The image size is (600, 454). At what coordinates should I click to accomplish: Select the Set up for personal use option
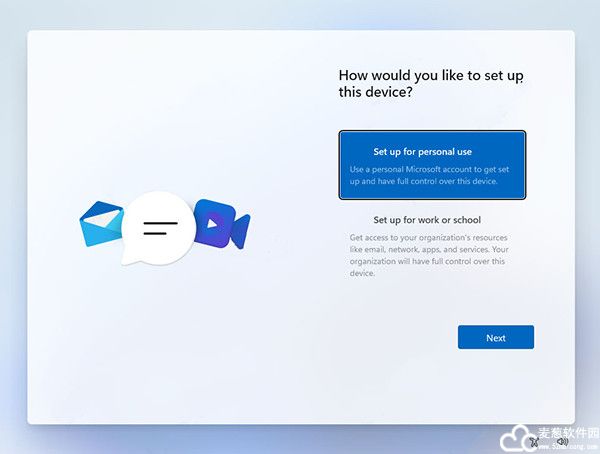pos(432,165)
